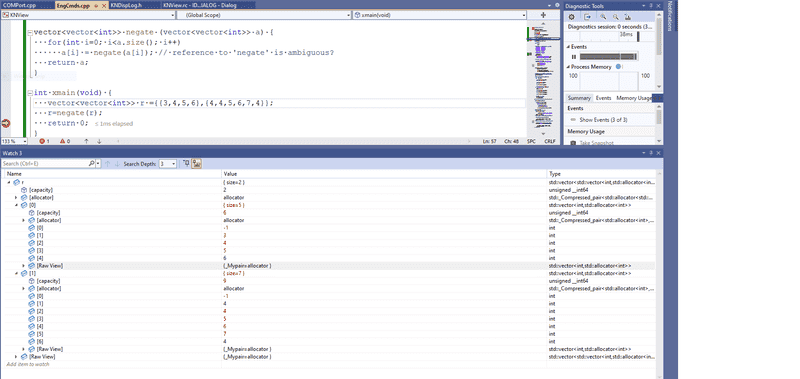Click the pin icon in the Watch 3 toolbar
This screenshot has height=379, width=800.
186,164
